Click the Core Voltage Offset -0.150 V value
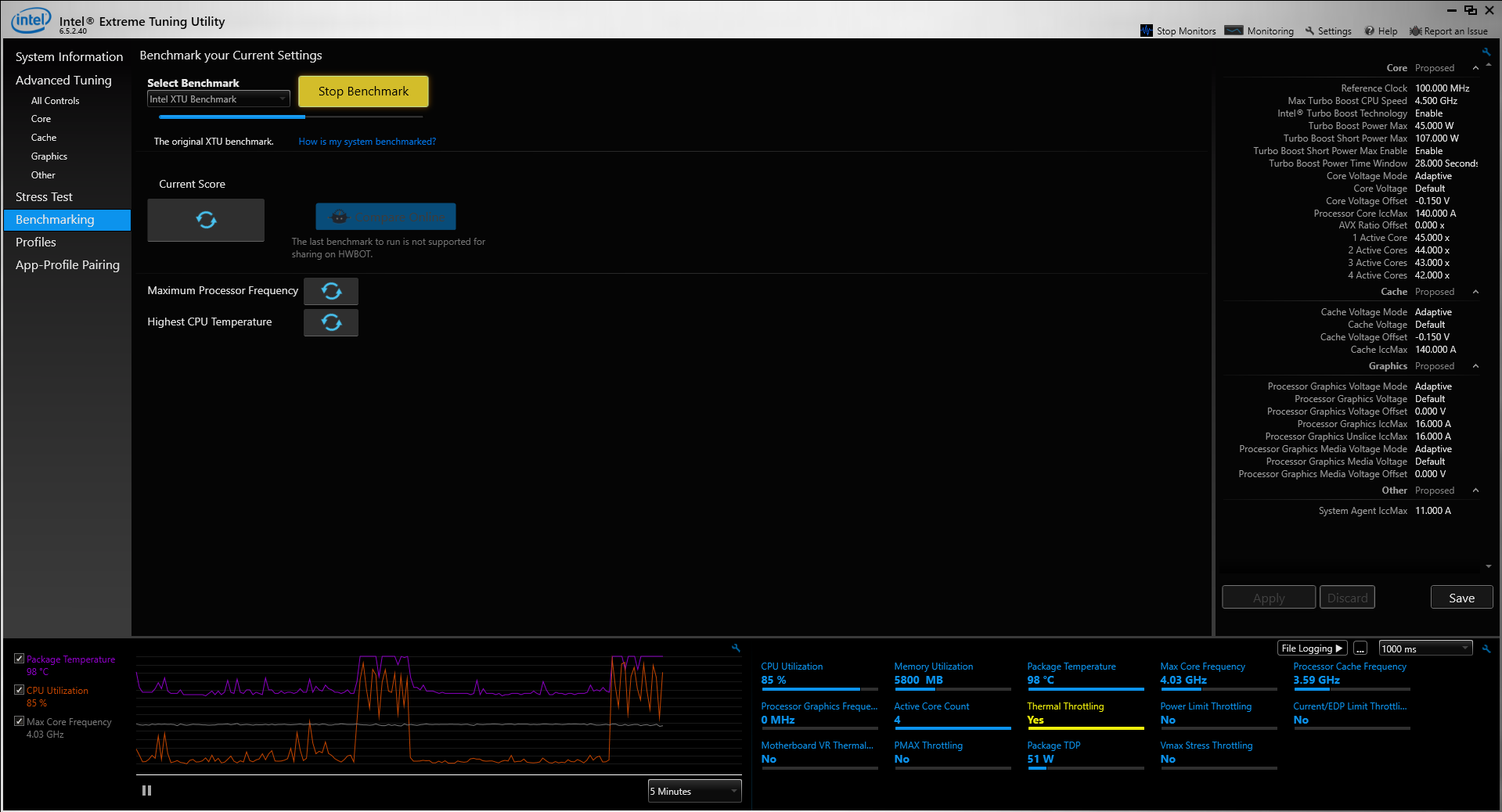This screenshot has width=1502, height=812. [x=1432, y=201]
